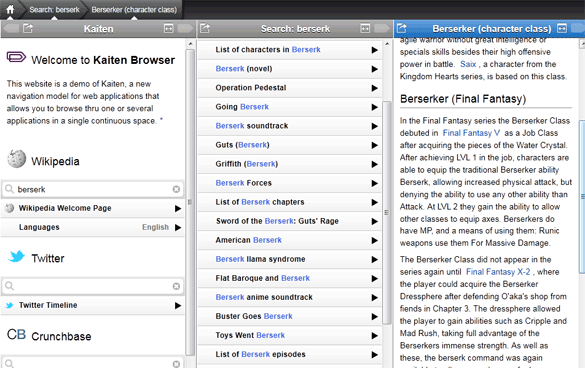Select 'Search: berserk' breadcrumb tab
The image size is (585, 368).
click(x=54, y=10)
